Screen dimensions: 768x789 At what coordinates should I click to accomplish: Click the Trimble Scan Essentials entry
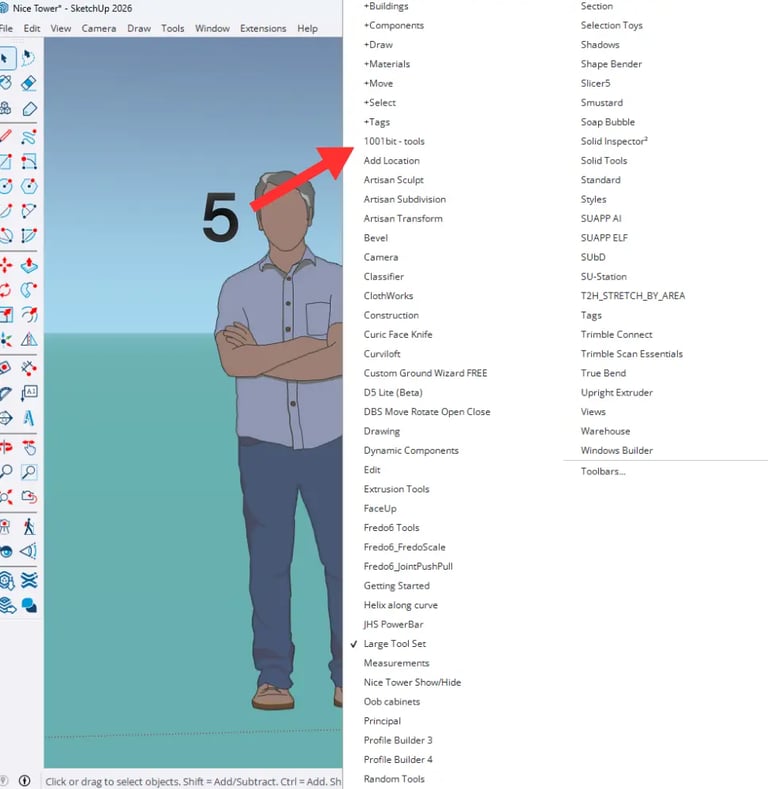tap(632, 354)
